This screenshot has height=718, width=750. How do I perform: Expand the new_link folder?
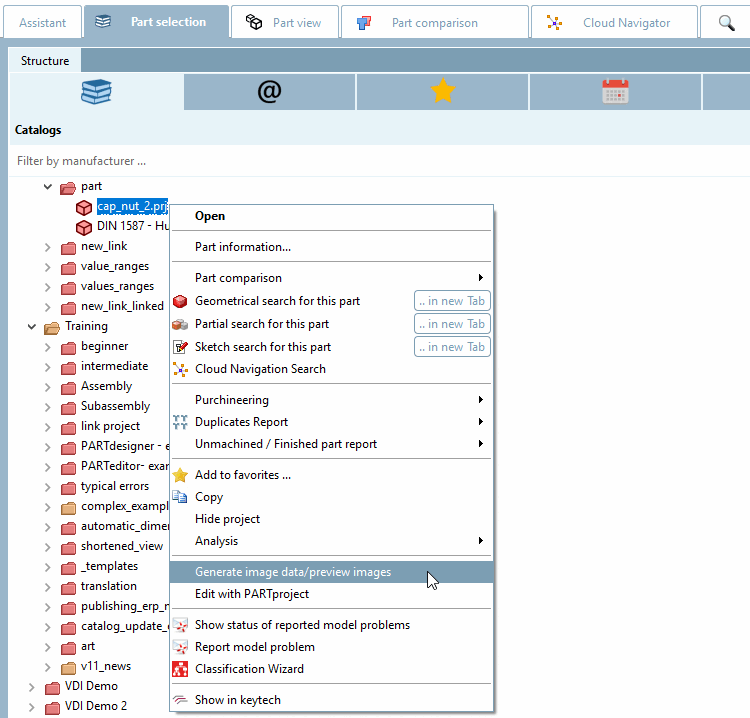pyautogui.click(x=47, y=247)
